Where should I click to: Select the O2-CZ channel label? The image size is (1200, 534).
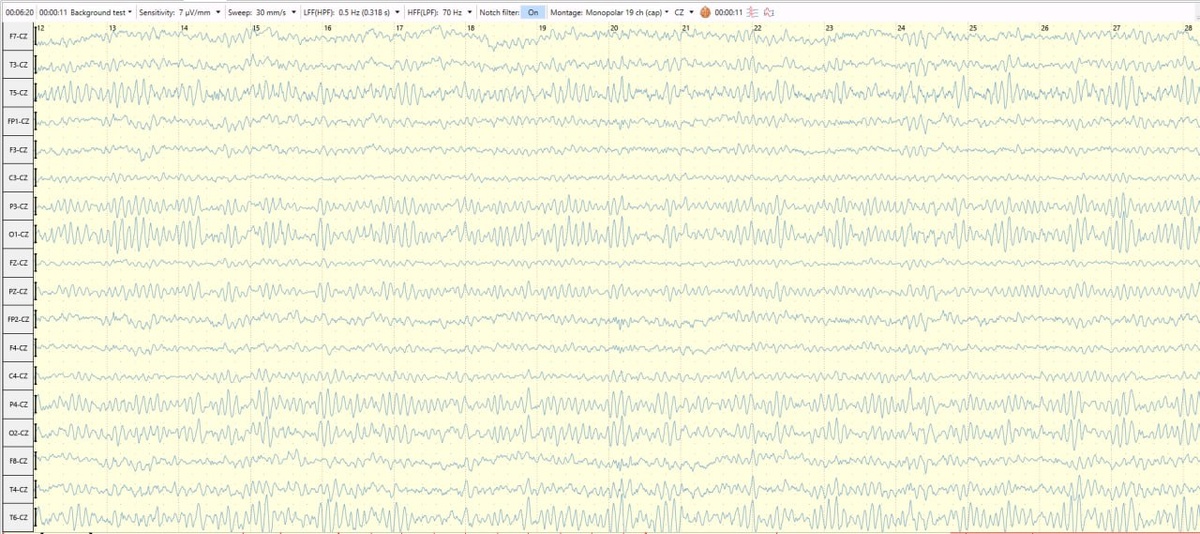(18, 433)
